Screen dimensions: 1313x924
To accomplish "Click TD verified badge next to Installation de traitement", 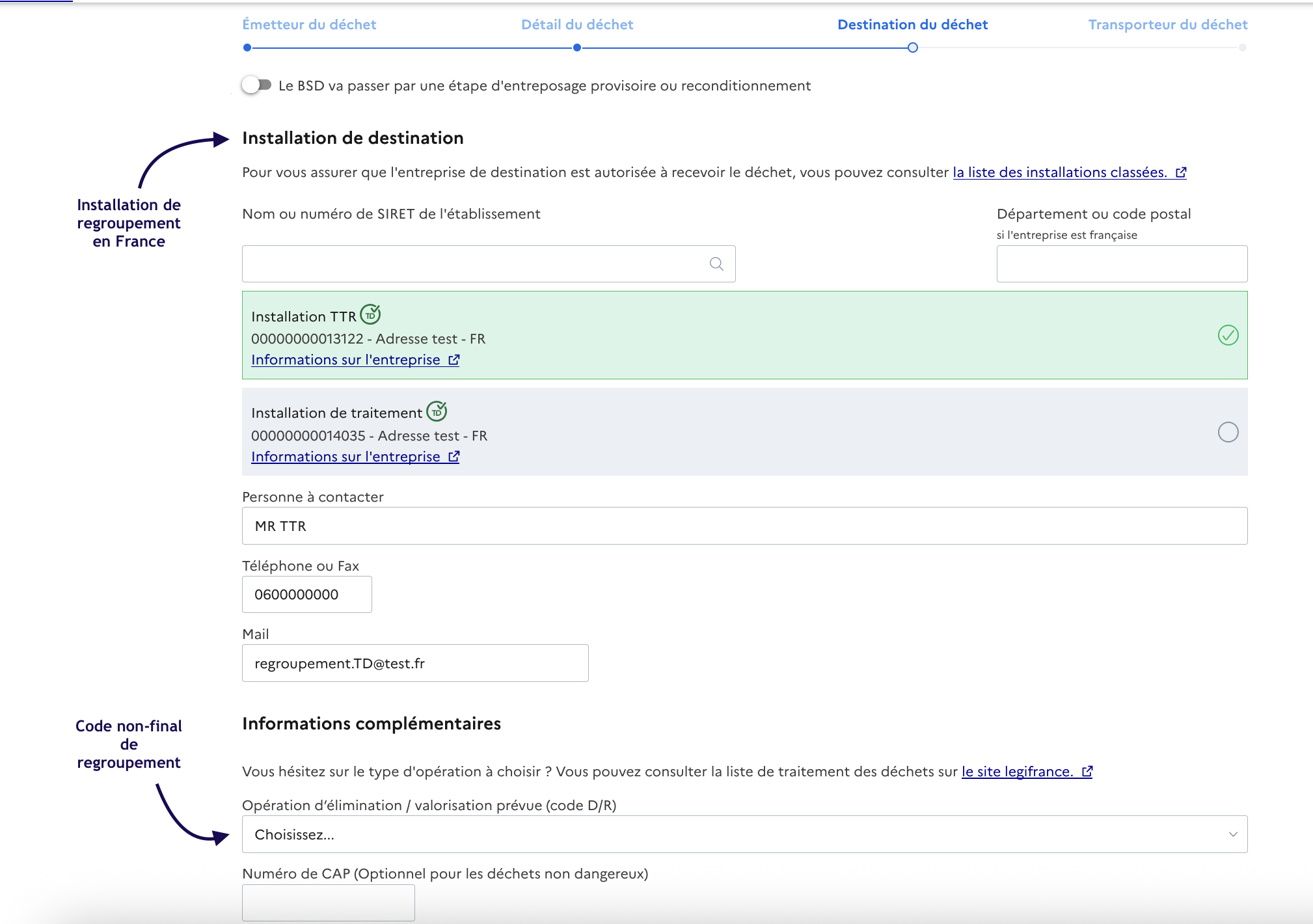I will click(437, 411).
